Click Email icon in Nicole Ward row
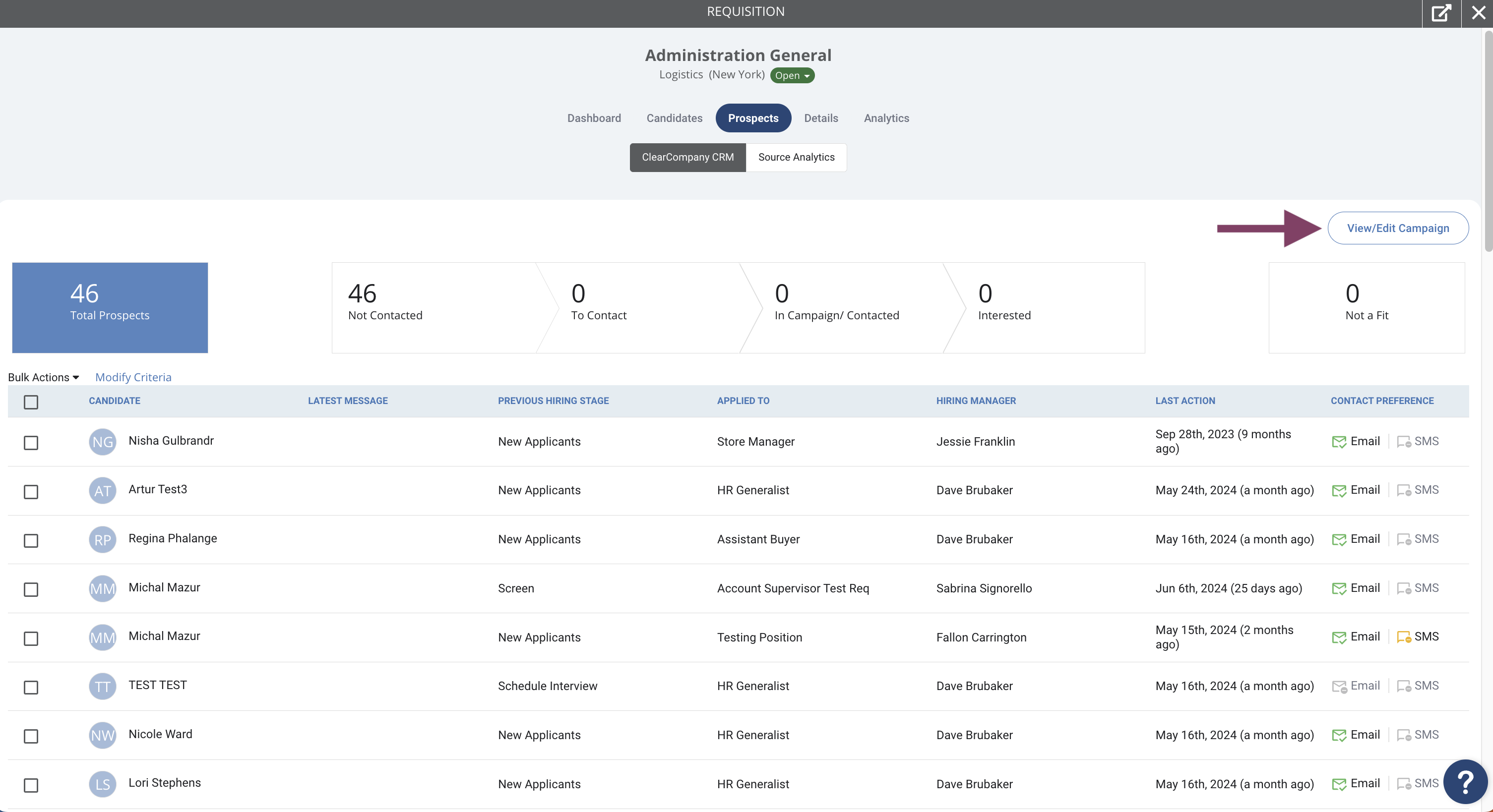This screenshot has width=1493, height=812. pyautogui.click(x=1339, y=736)
